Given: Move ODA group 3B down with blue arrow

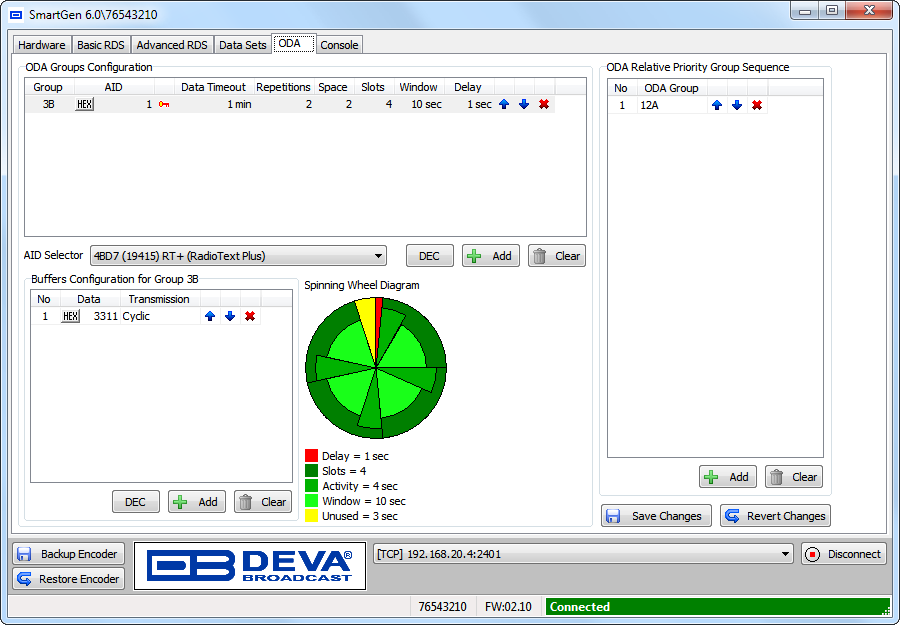Looking at the screenshot, I should pyautogui.click(x=524, y=104).
